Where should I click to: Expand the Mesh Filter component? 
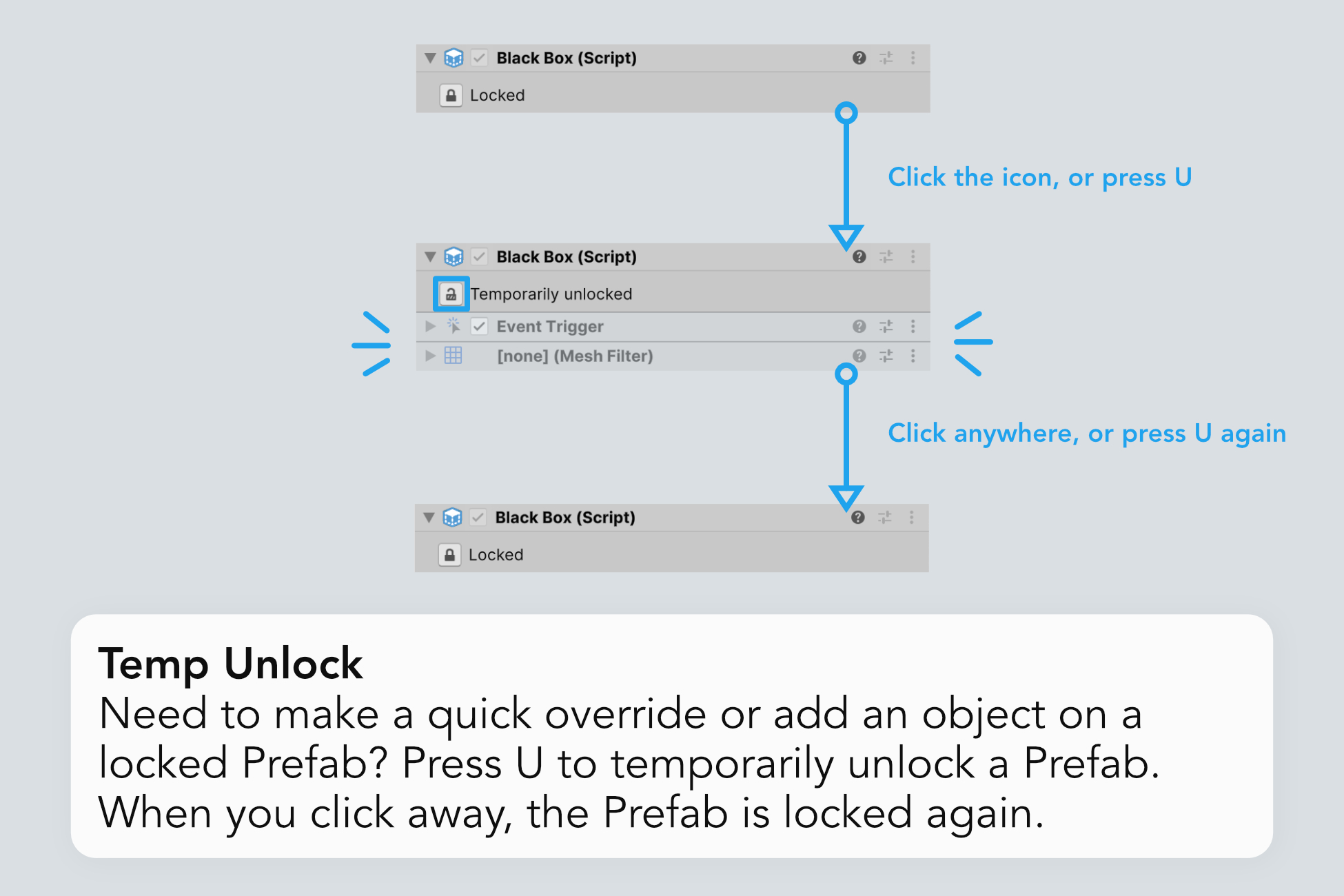tap(430, 356)
